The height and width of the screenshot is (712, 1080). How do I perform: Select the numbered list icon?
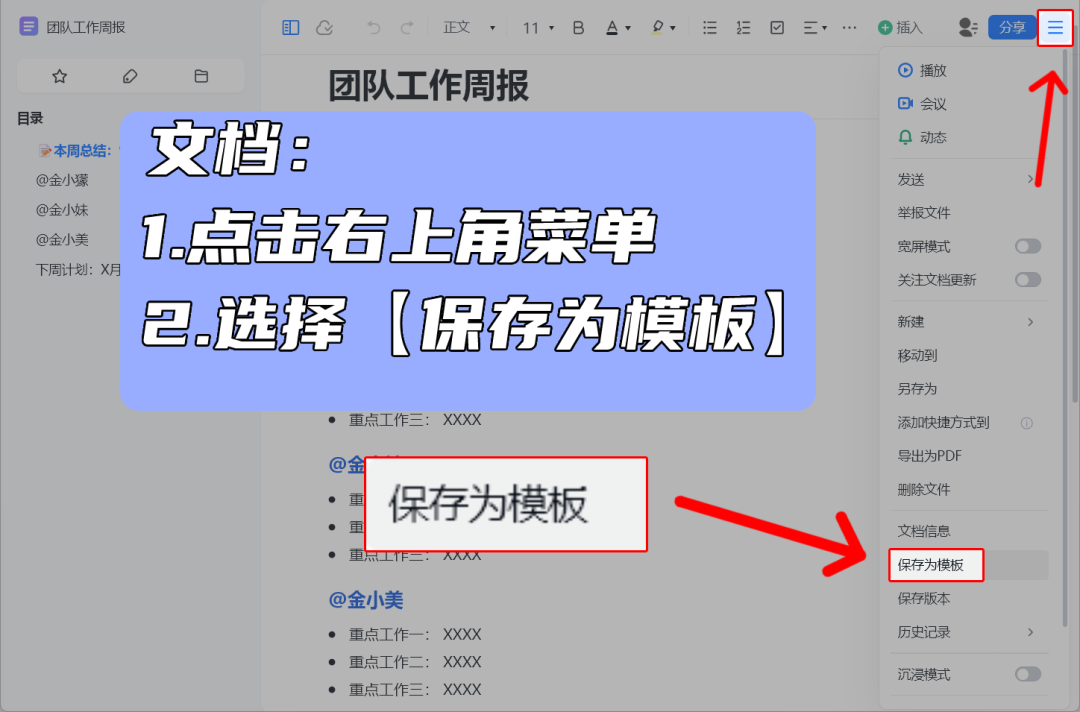click(743, 27)
